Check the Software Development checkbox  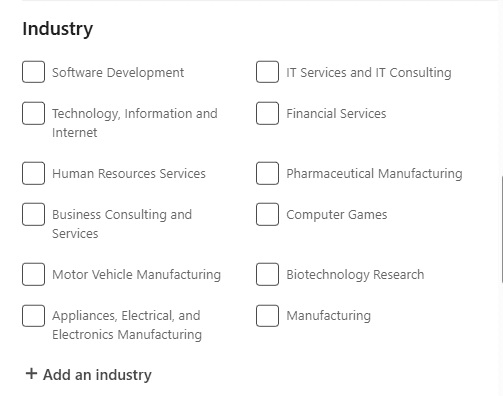33,72
